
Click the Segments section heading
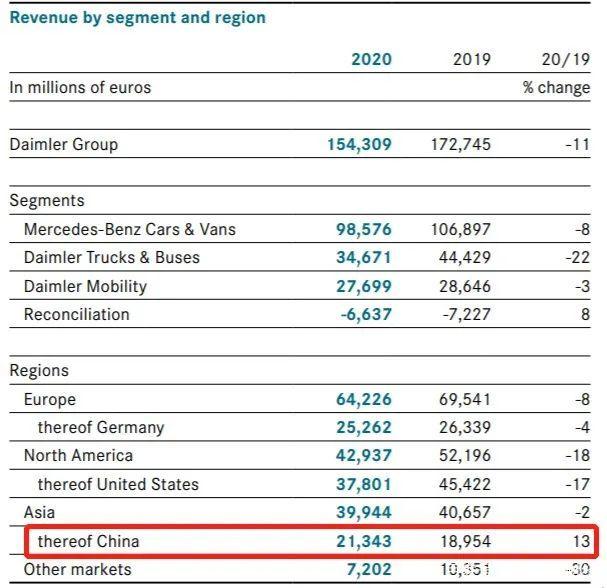pos(47,200)
